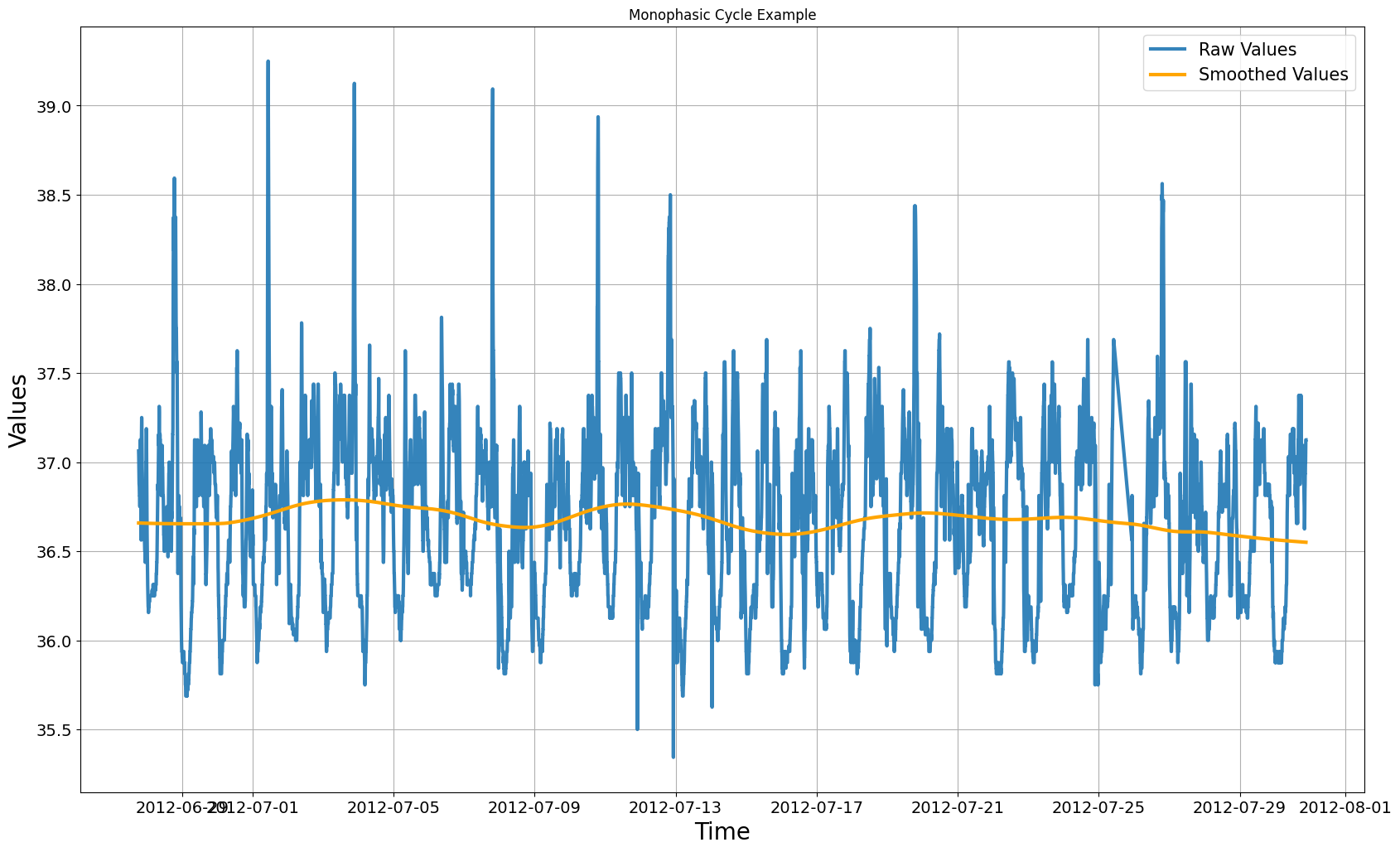This screenshot has width=1400, height=852.
Task: Click the "Raw Values" legend label
Action: point(1248,50)
